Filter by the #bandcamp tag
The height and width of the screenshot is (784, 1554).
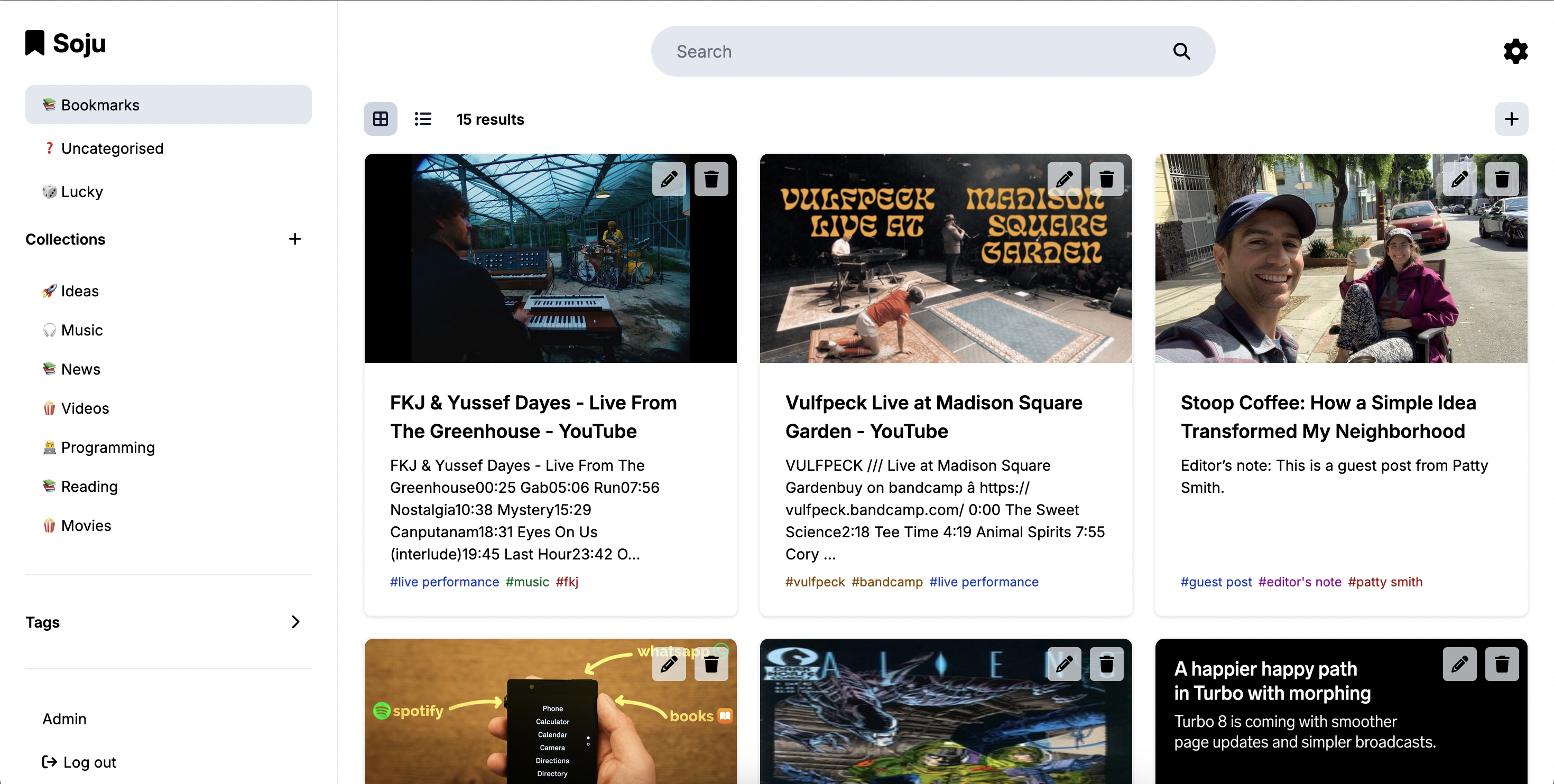887,582
